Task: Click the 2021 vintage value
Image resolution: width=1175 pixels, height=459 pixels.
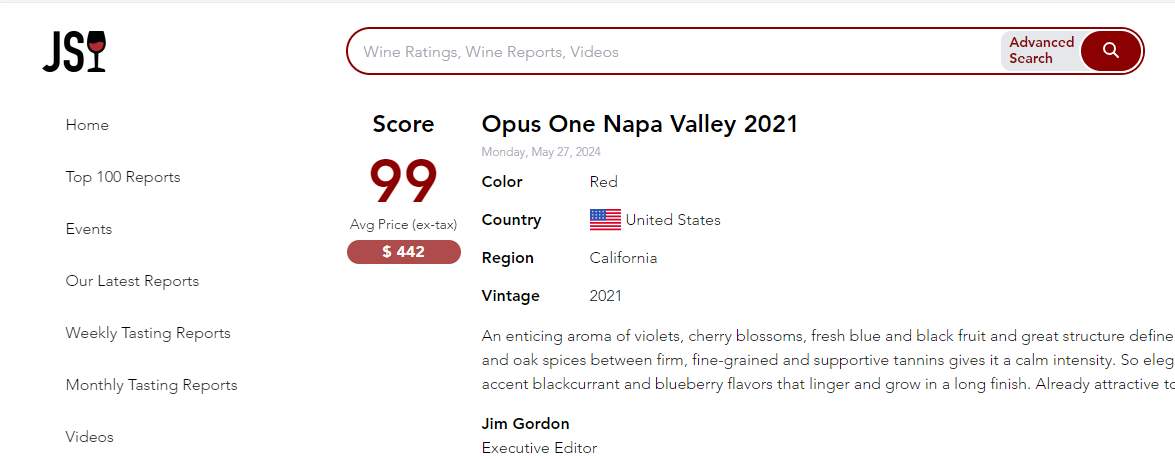Action: pos(606,296)
